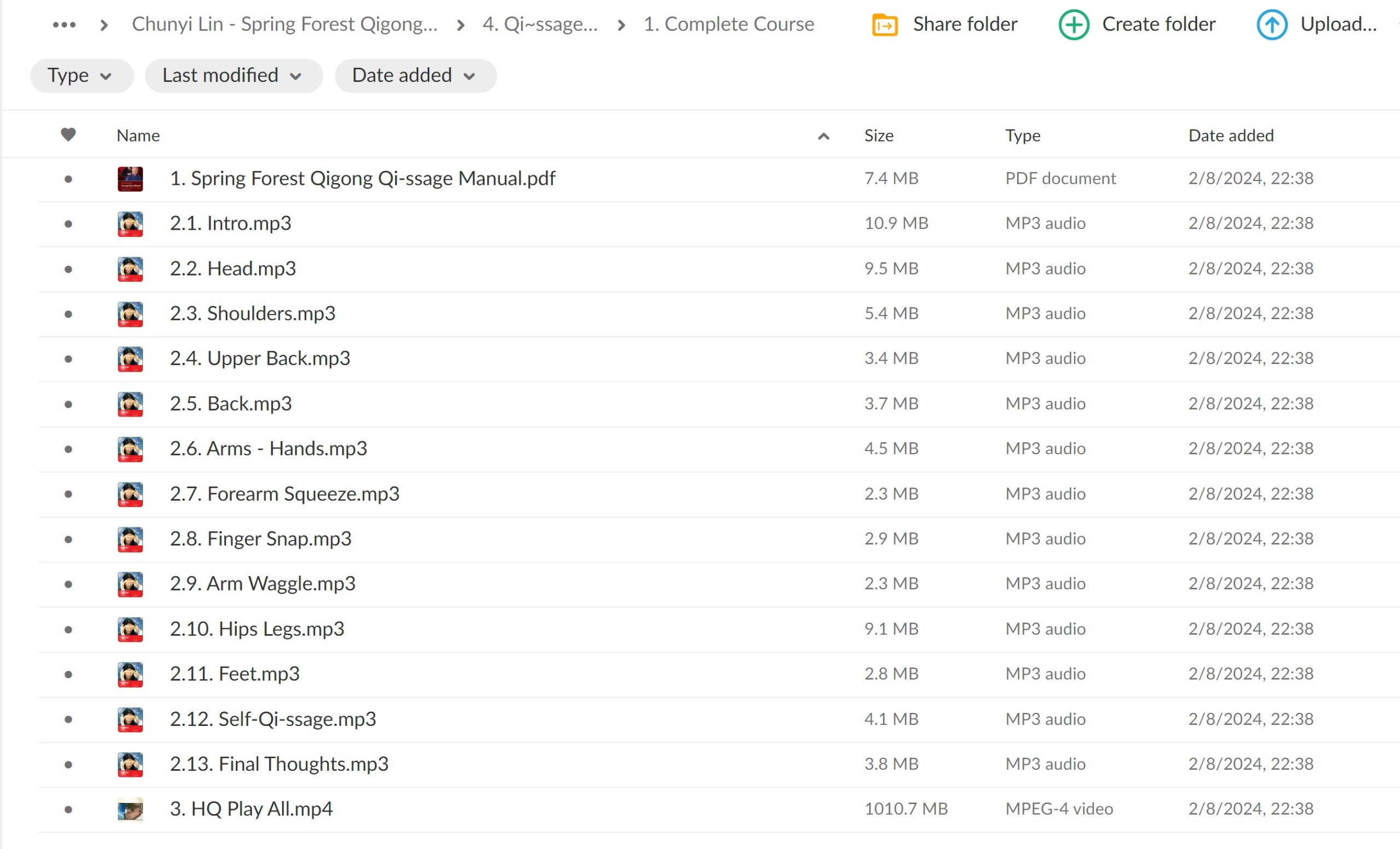This screenshot has width=1400, height=849.
Task: Select file name 2.9. Arm Waggle.mp3
Action: [x=262, y=584]
